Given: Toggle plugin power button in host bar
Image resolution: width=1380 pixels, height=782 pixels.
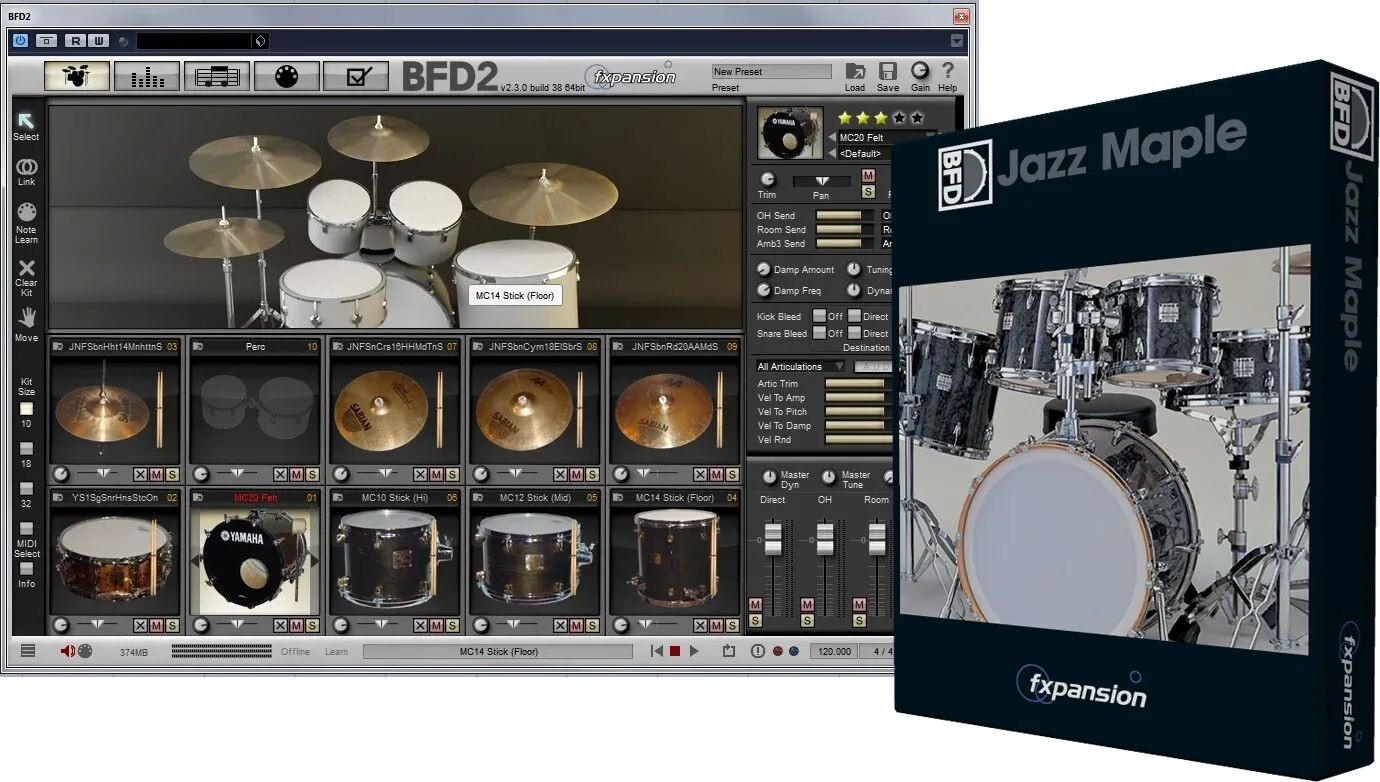Looking at the screenshot, I should (20, 41).
